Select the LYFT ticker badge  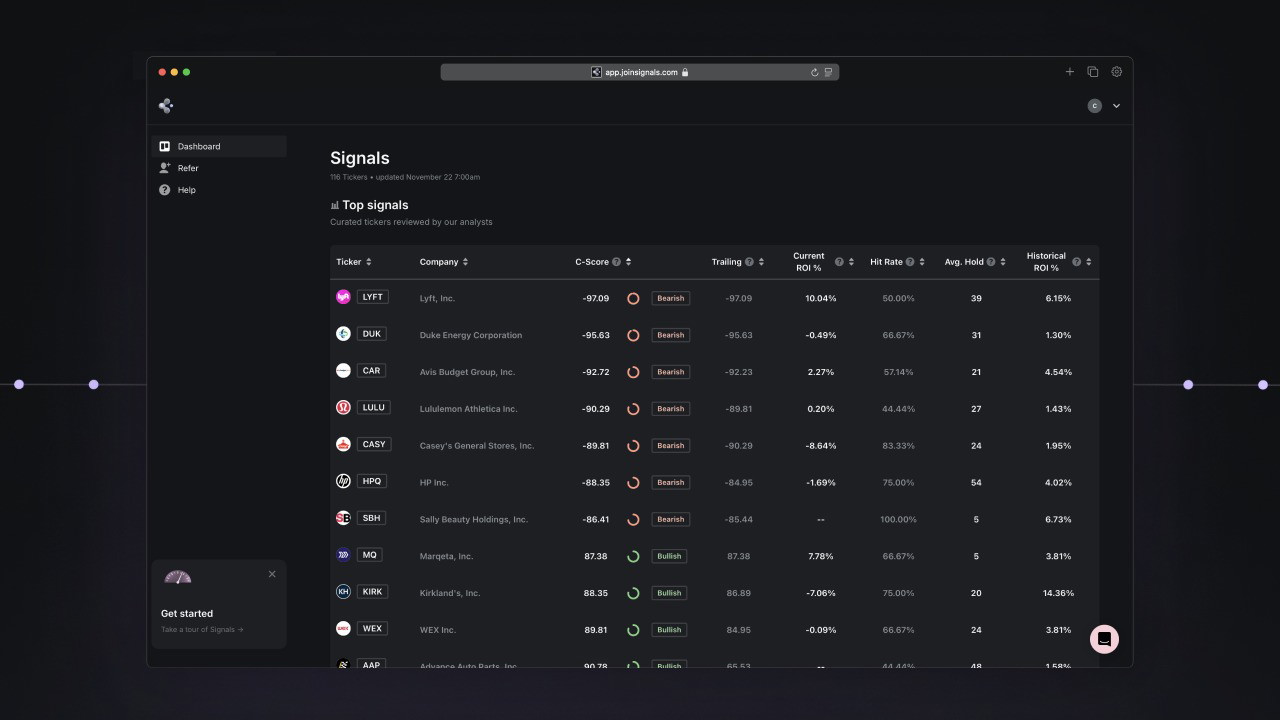pyautogui.click(x=372, y=297)
